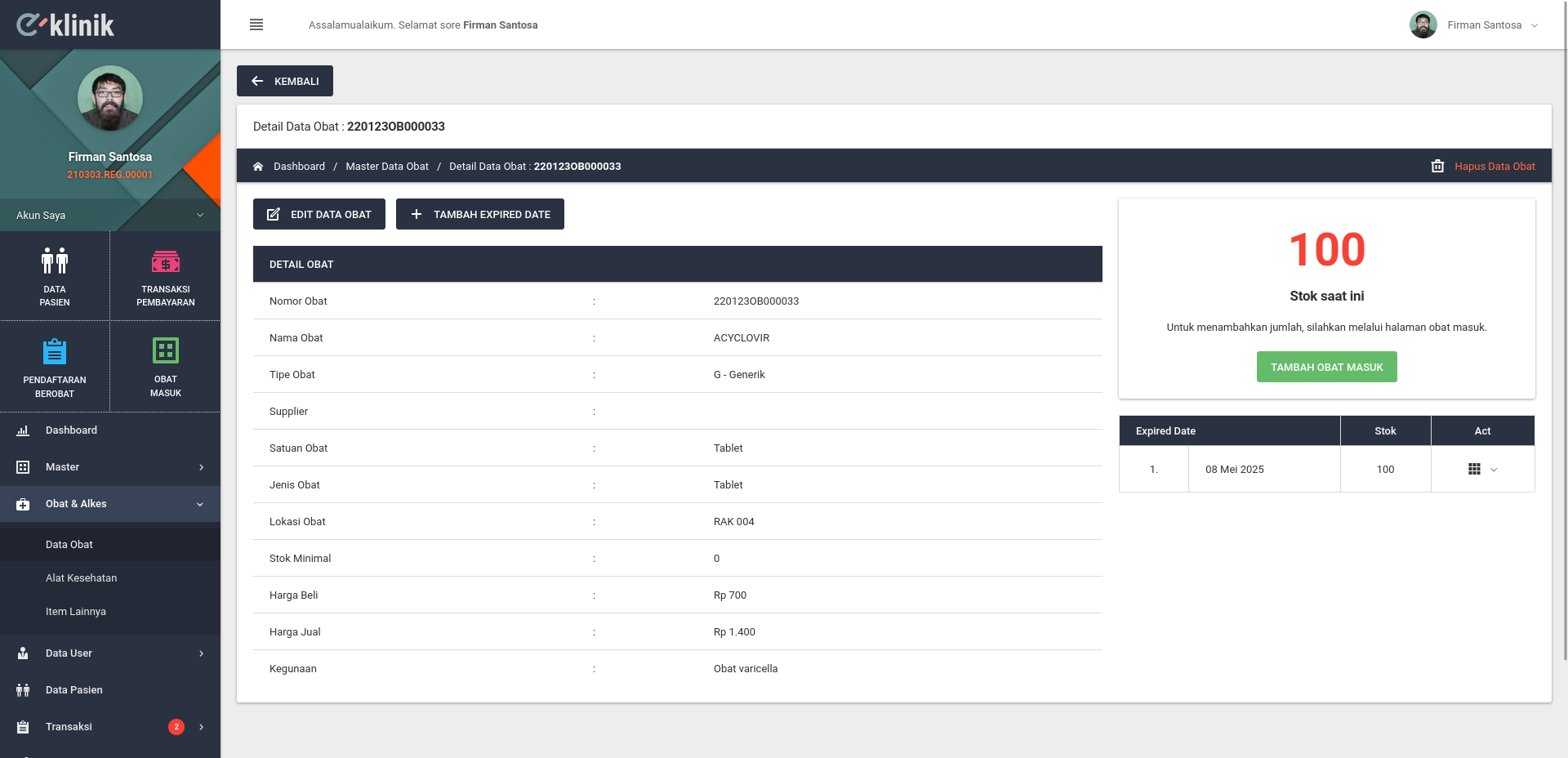Select Item Lainnya submenu item
This screenshot has height=758, width=1568.
tap(76, 611)
